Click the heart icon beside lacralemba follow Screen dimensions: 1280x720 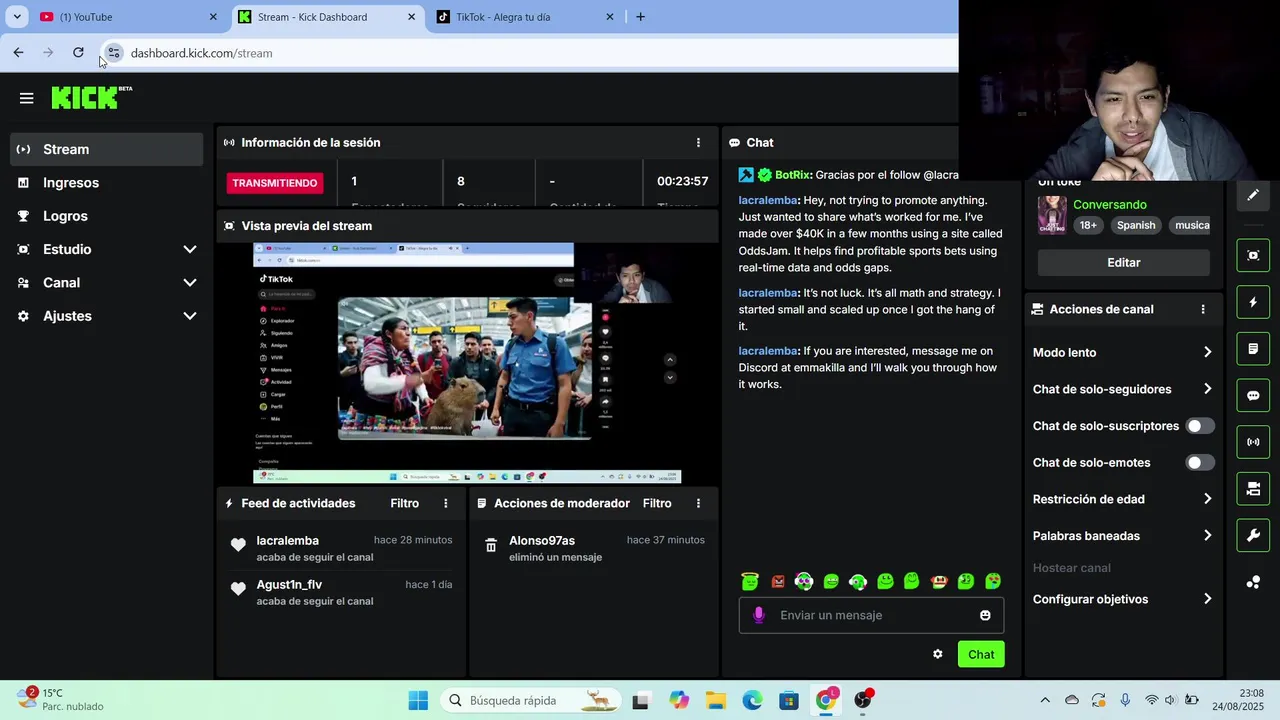[x=238, y=545]
